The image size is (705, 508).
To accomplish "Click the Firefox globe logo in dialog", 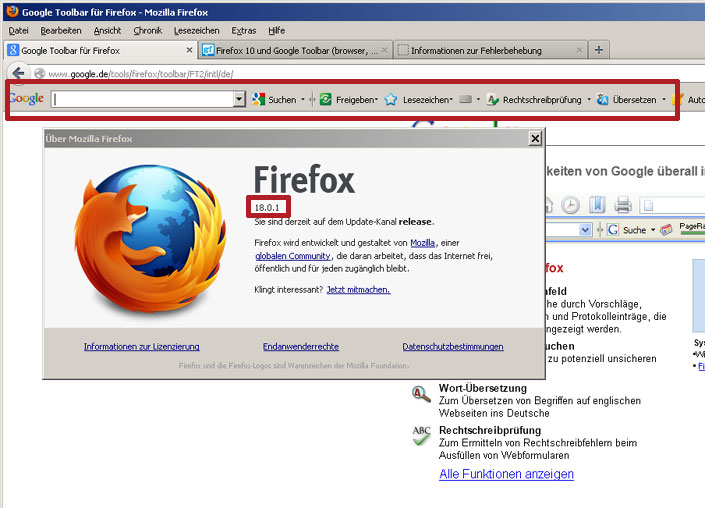I will pos(151,238).
